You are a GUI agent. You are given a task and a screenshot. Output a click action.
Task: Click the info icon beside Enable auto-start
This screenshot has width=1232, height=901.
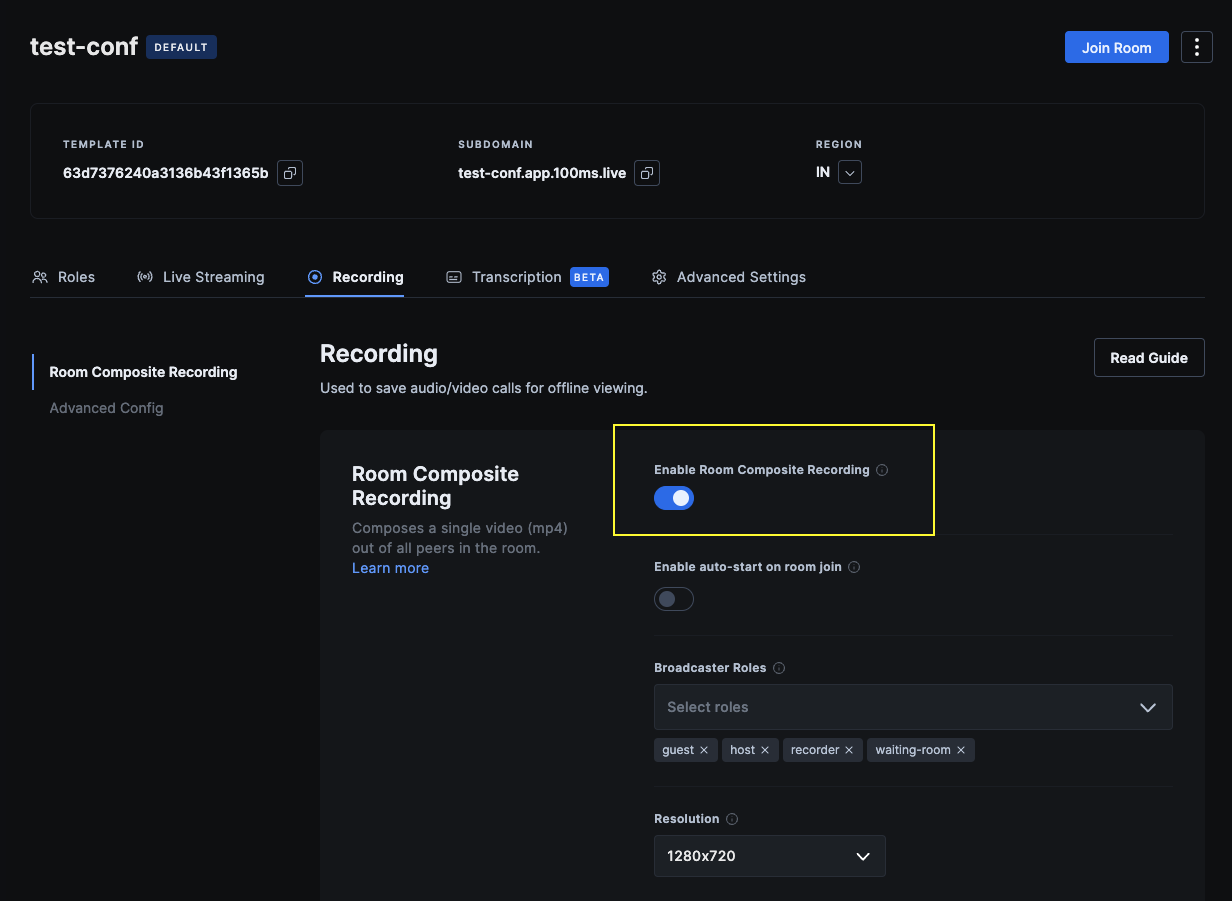point(854,566)
